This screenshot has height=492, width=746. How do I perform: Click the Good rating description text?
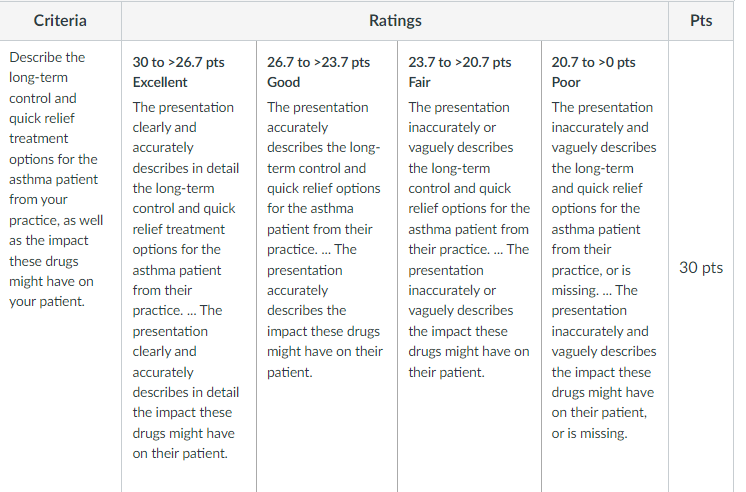pos(325,239)
